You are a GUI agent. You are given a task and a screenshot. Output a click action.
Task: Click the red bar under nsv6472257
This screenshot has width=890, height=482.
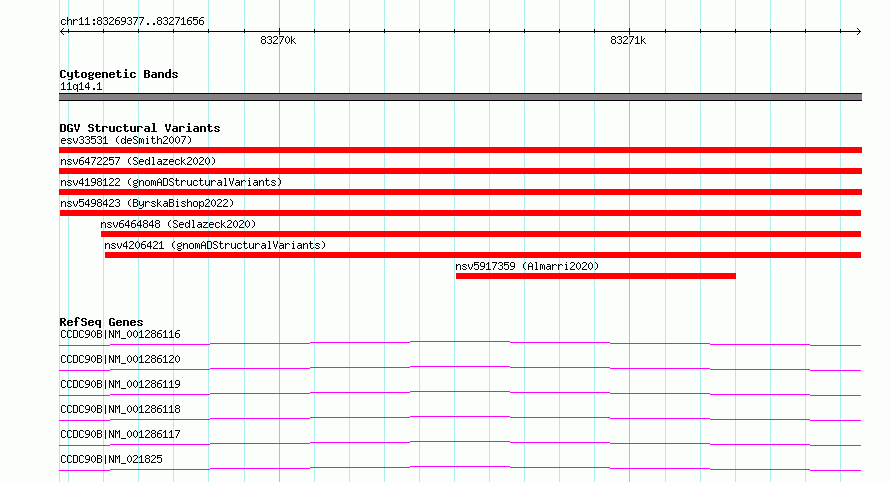coord(460,171)
